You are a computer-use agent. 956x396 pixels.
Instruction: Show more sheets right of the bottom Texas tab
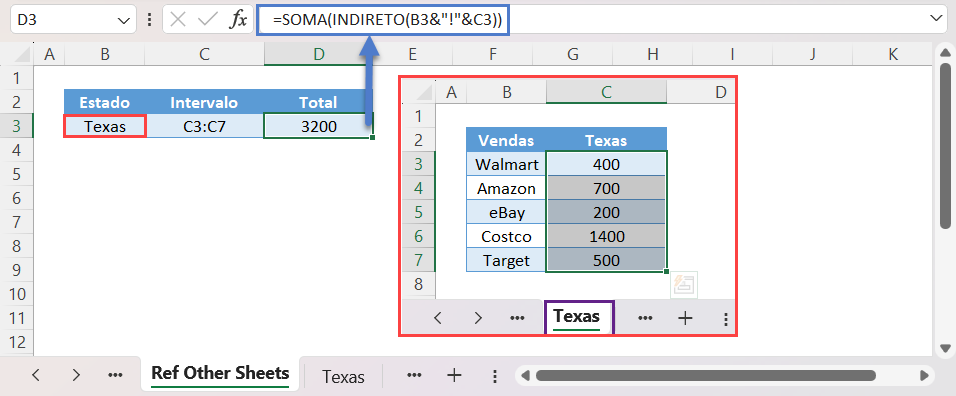coord(415,375)
